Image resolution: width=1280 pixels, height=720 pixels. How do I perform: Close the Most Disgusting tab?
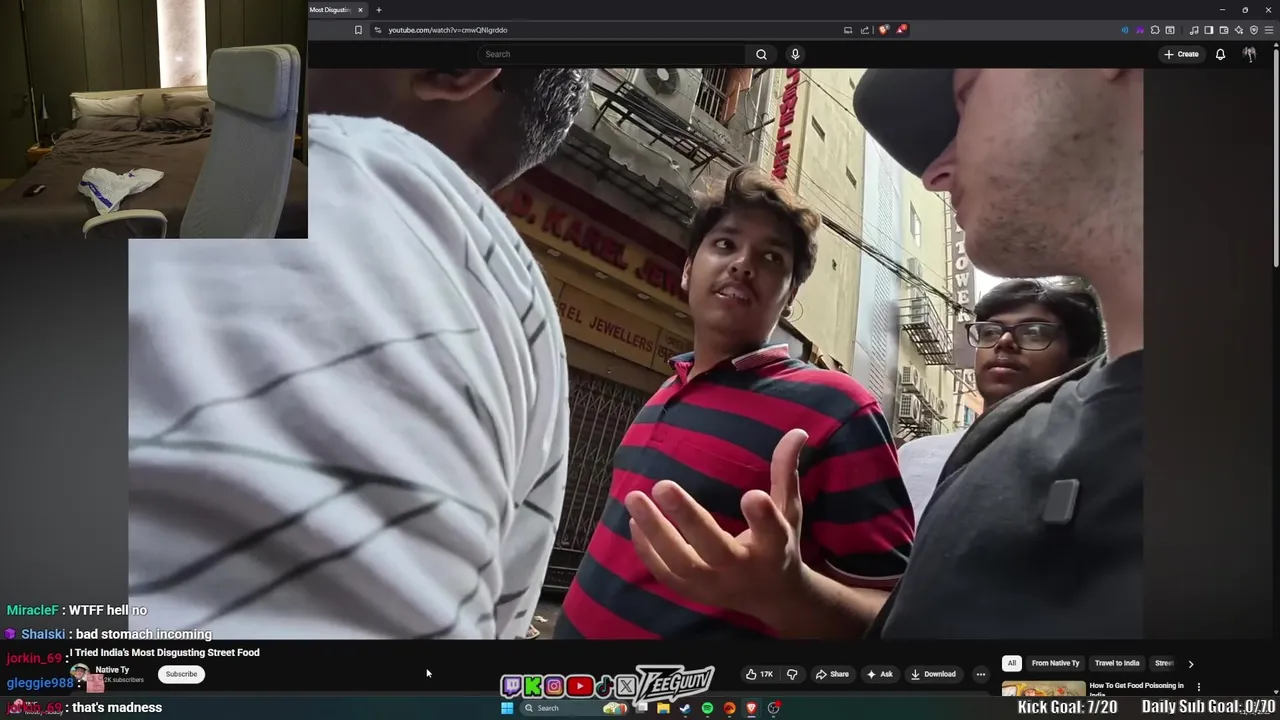pyautogui.click(x=360, y=10)
